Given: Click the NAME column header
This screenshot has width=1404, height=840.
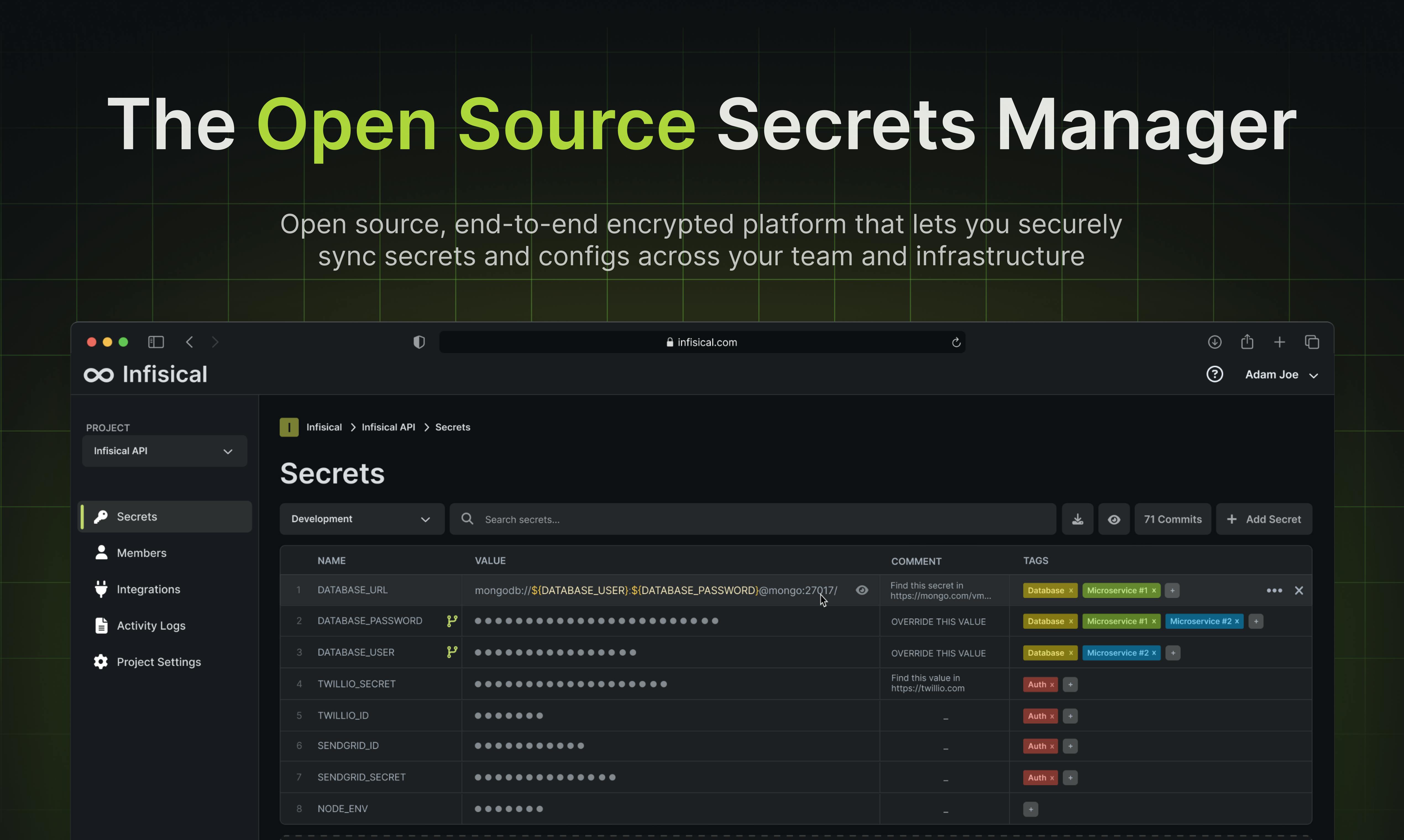Looking at the screenshot, I should tap(331, 560).
